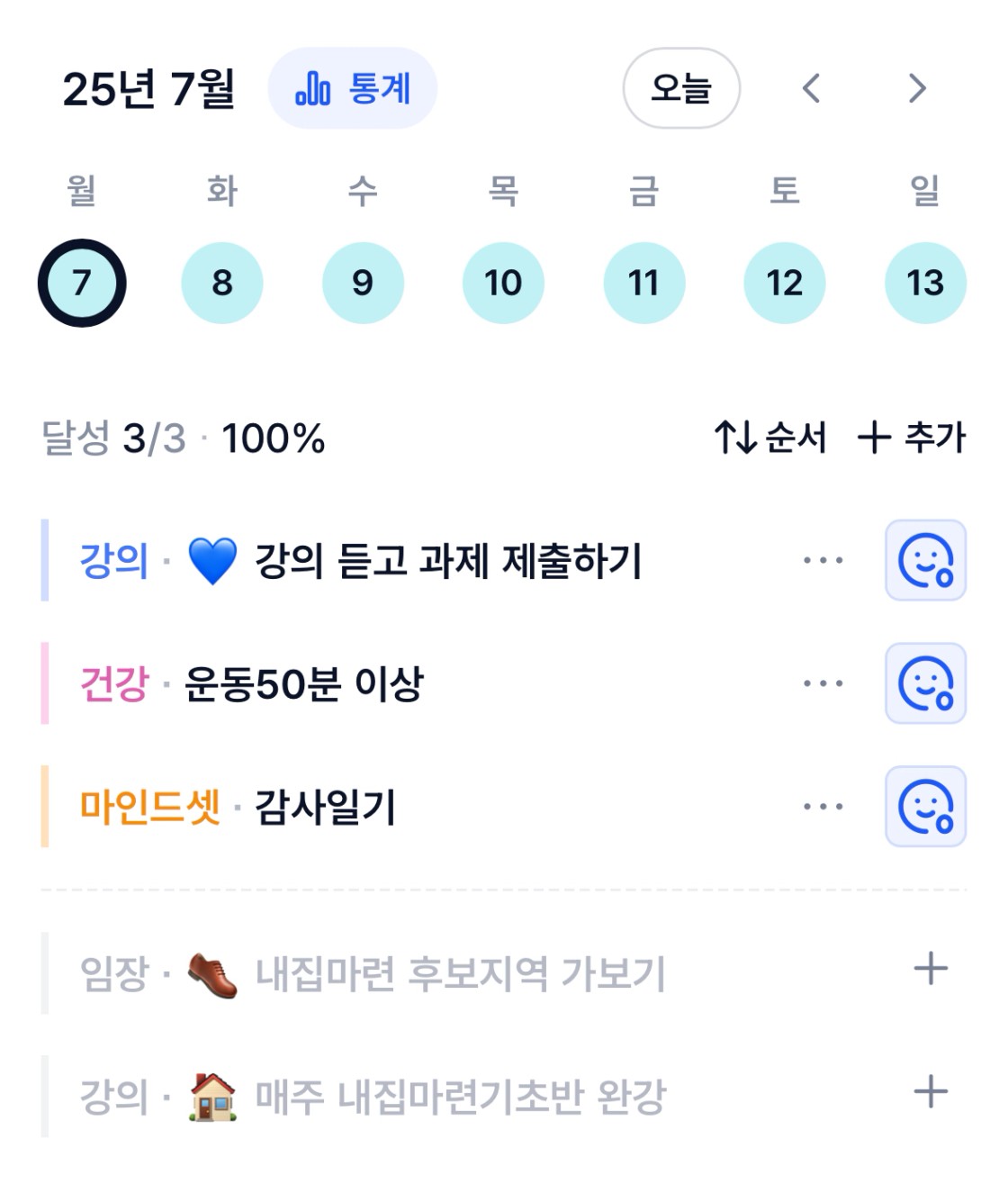This screenshot has width=1008, height=1193.
Task: Select Tuesday the 8th
Action: (x=222, y=283)
